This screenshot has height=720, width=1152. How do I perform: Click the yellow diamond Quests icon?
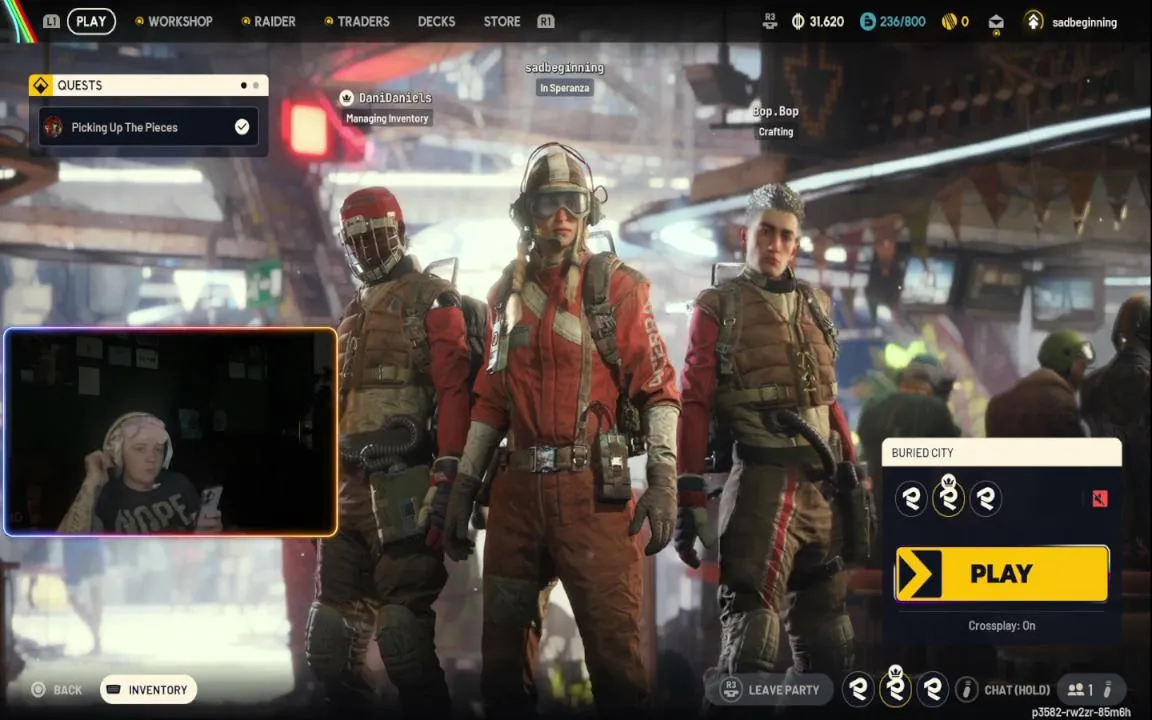coord(40,85)
